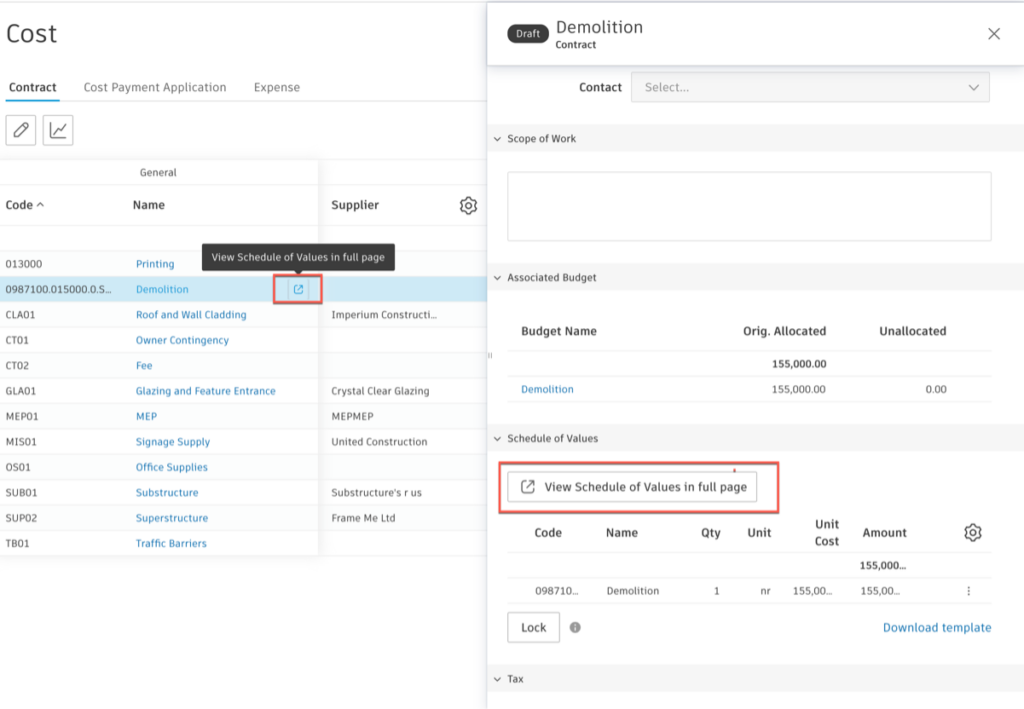This screenshot has height=709, width=1024.
Task: Click supplier Frame Me Ltd
Action: [x=363, y=518]
